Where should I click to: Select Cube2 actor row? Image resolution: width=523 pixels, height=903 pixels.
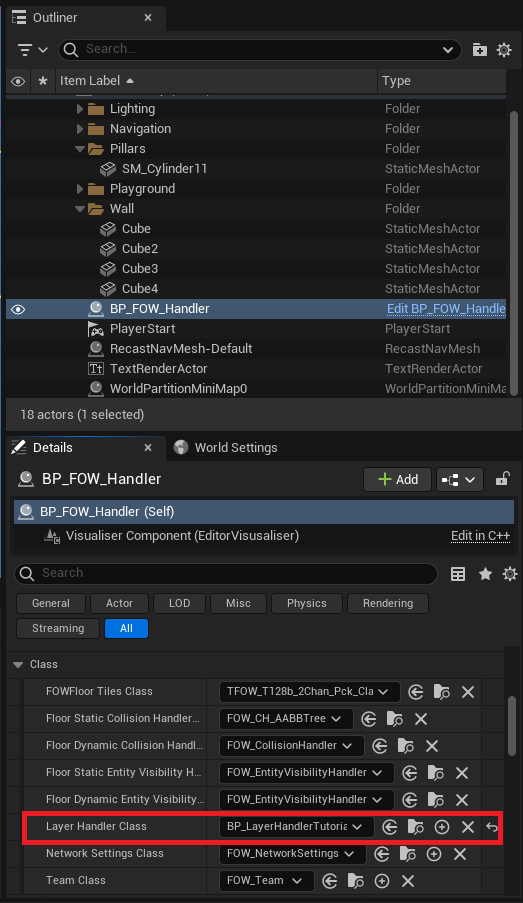[x=256, y=249]
